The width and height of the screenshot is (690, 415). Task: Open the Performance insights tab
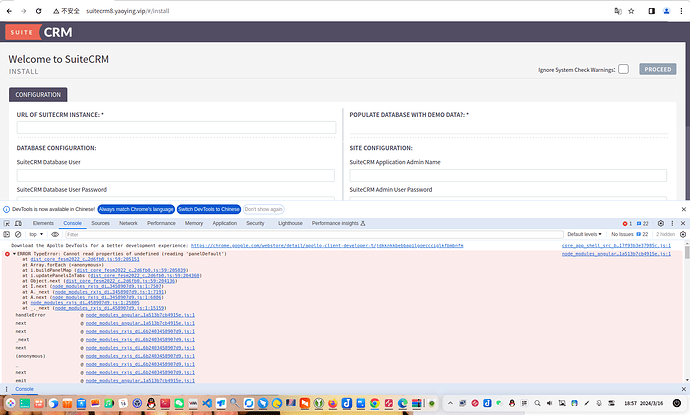click(x=338, y=224)
